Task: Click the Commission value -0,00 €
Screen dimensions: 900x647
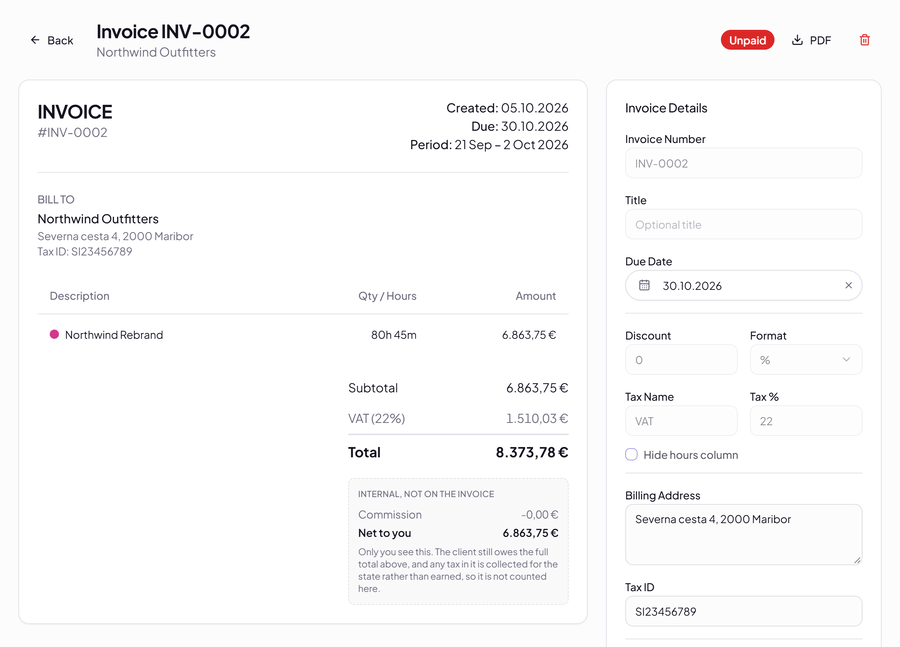Action: [x=540, y=514]
